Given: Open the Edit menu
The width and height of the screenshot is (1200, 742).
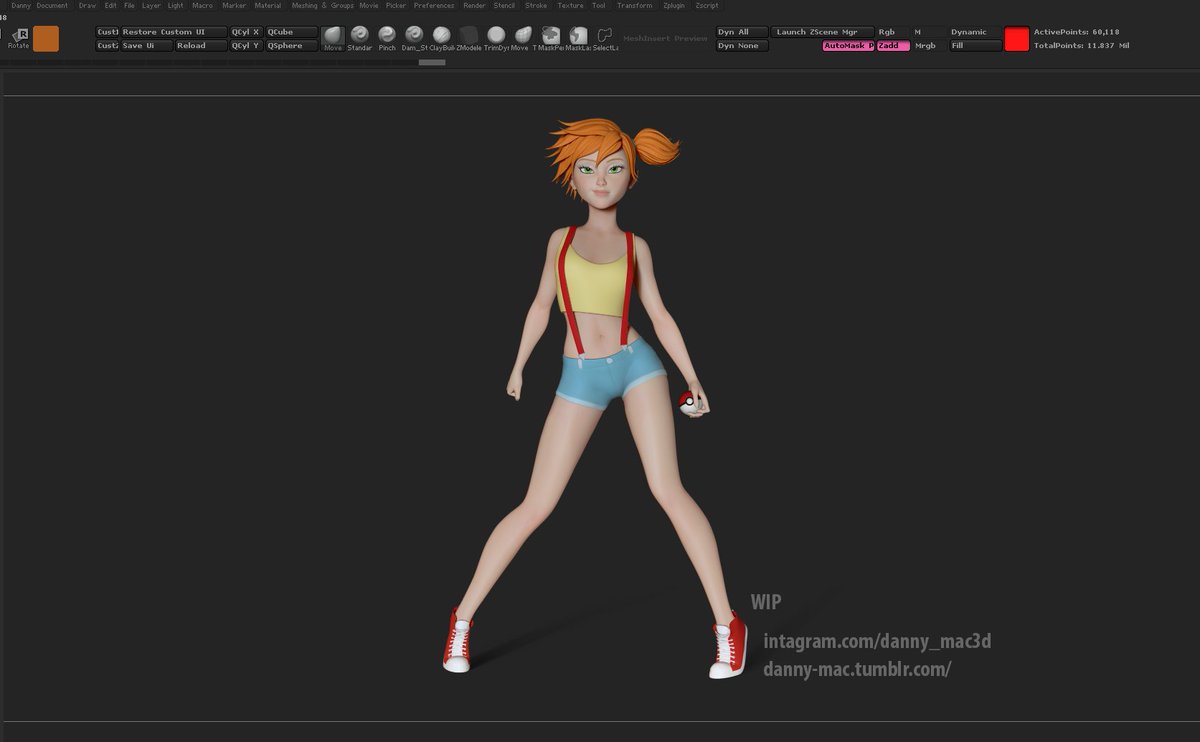Looking at the screenshot, I should click(x=111, y=6).
